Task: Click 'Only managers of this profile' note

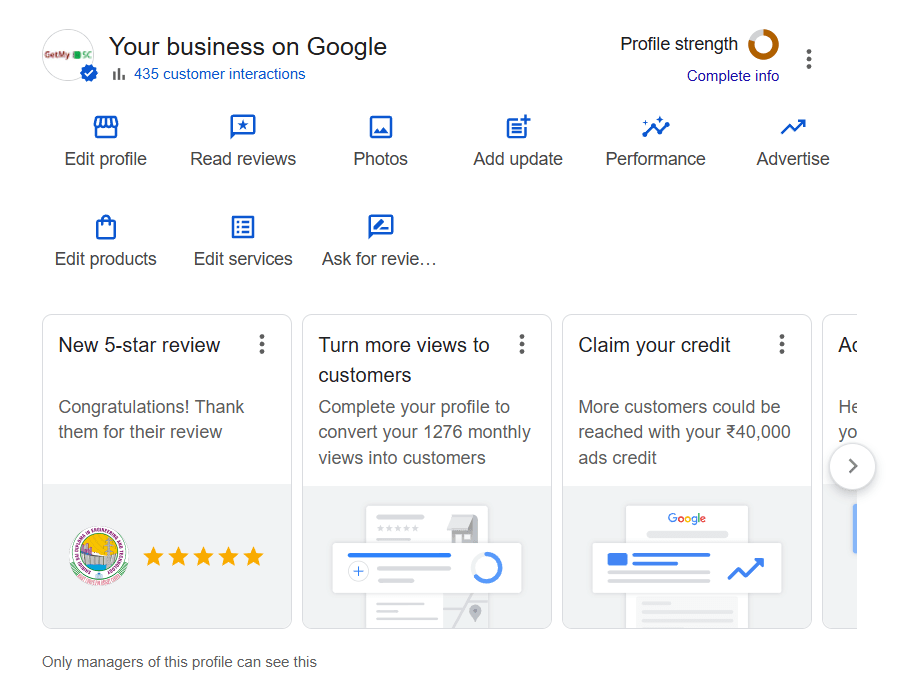Action: (179, 662)
